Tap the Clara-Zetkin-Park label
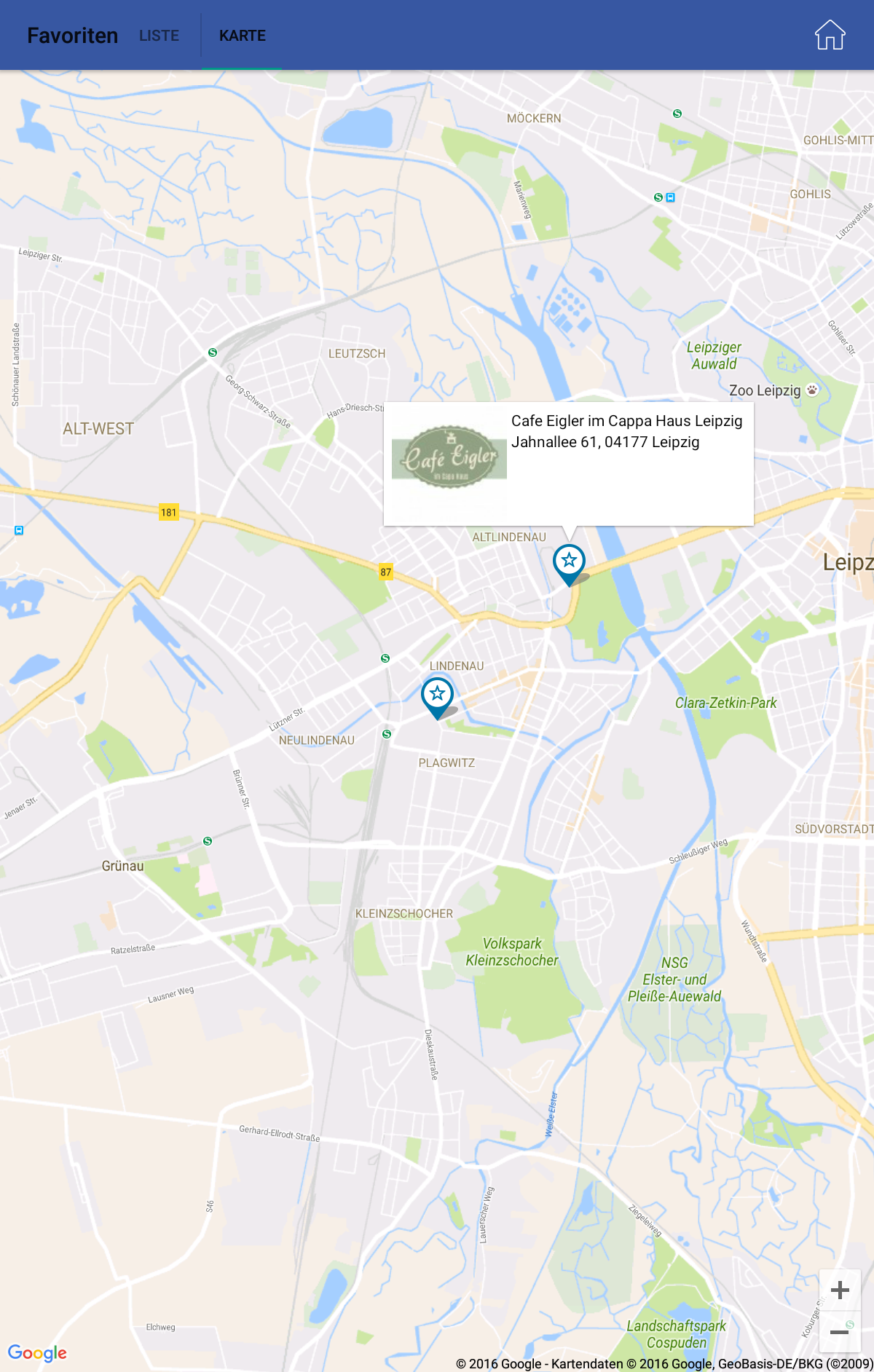 [725, 703]
